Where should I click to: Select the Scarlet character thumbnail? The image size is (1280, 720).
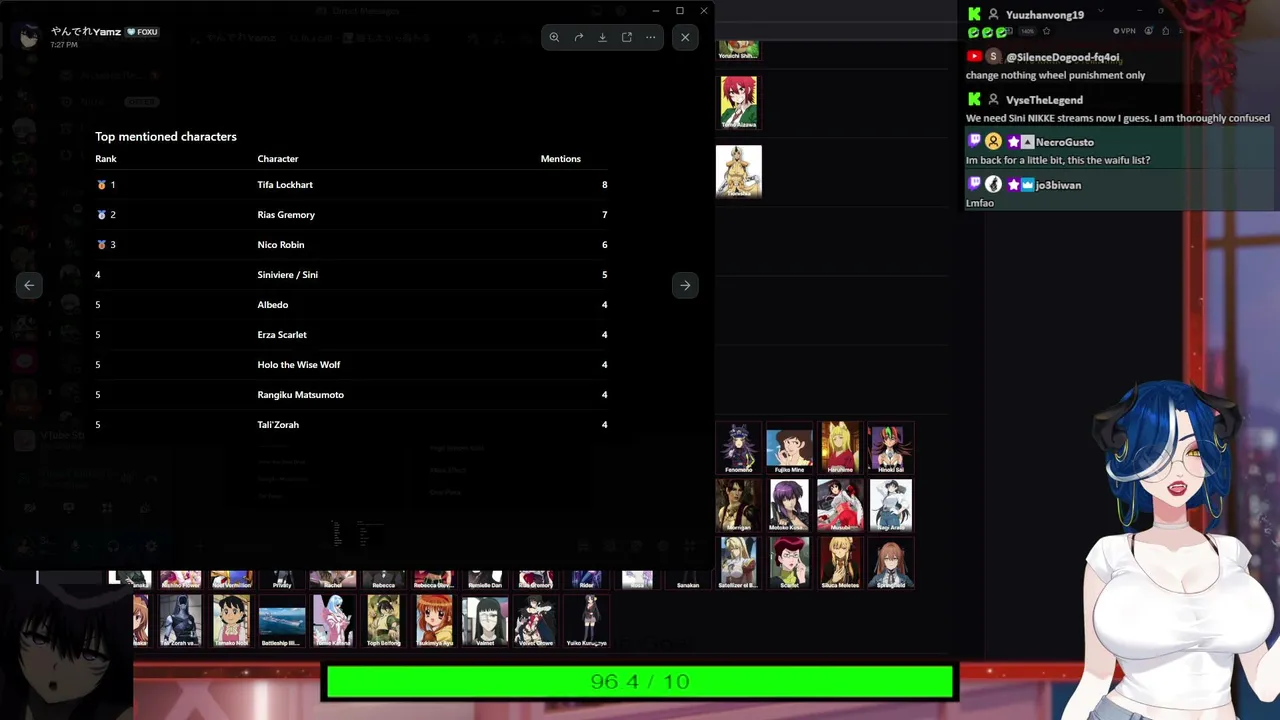(789, 563)
